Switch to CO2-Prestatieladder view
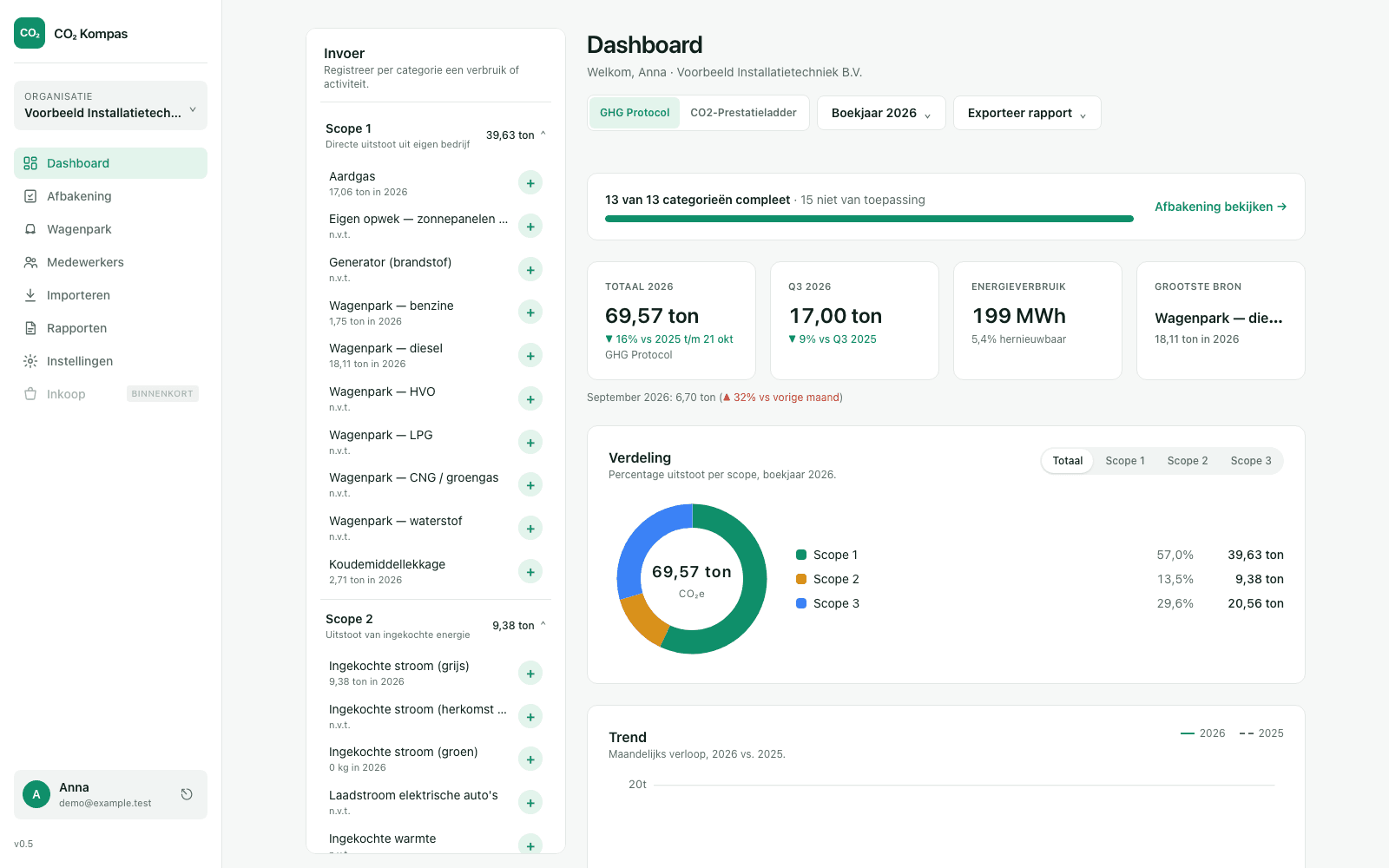The width and height of the screenshot is (1389, 868). point(743,113)
